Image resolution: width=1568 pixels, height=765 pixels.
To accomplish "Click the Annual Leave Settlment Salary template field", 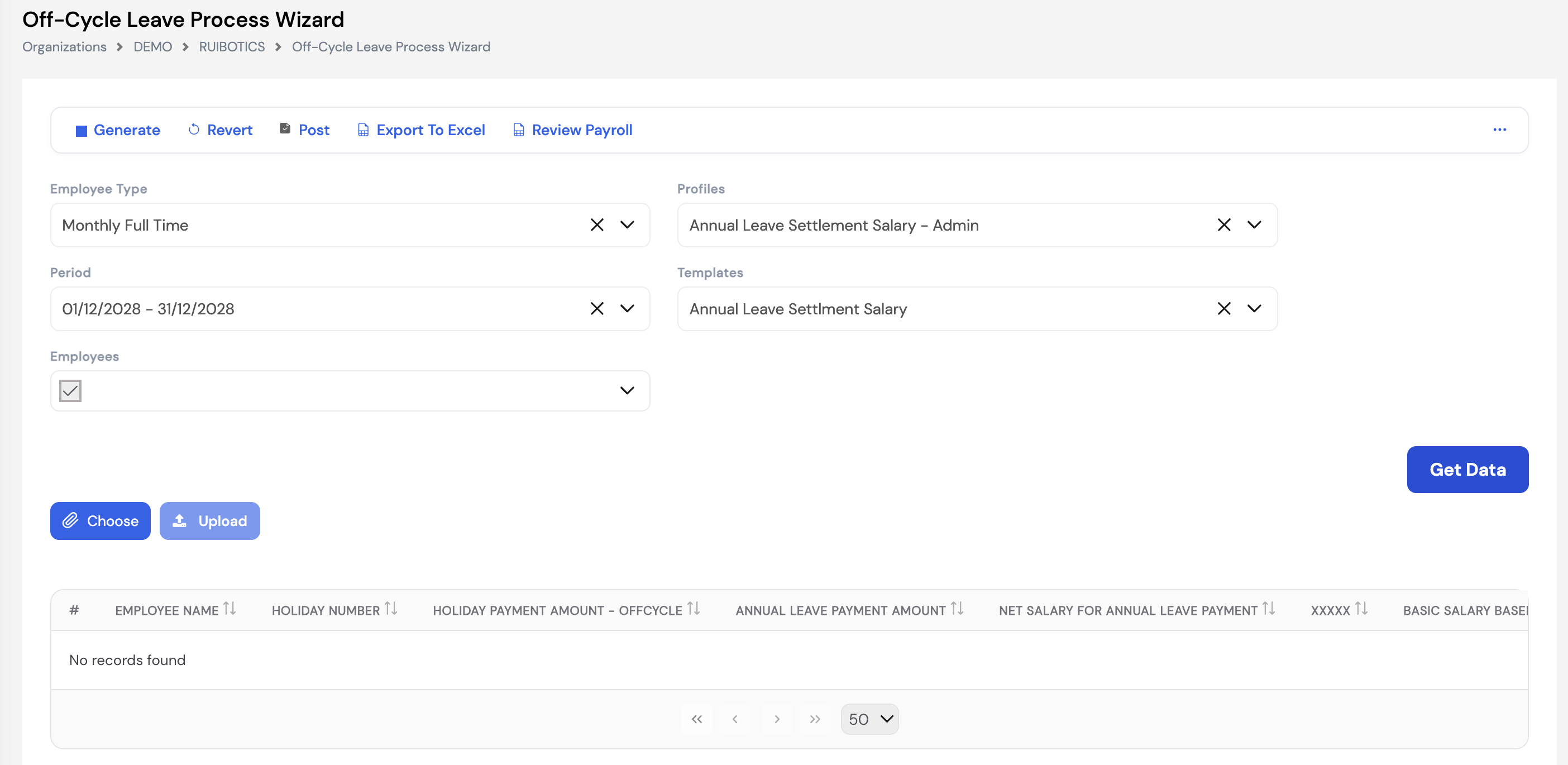I will tap(977, 309).
